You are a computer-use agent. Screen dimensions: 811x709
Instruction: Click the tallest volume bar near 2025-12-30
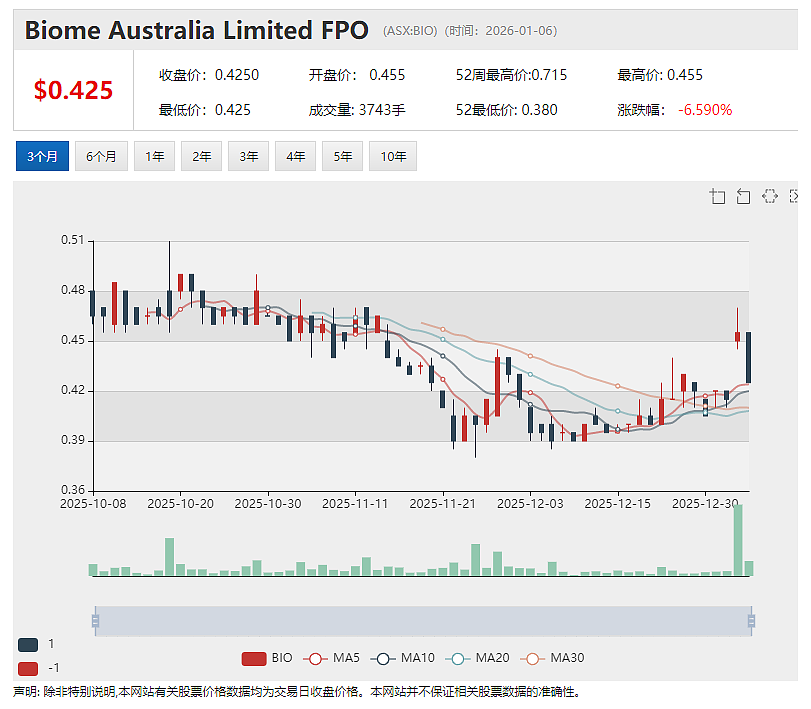(x=738, y=540)
